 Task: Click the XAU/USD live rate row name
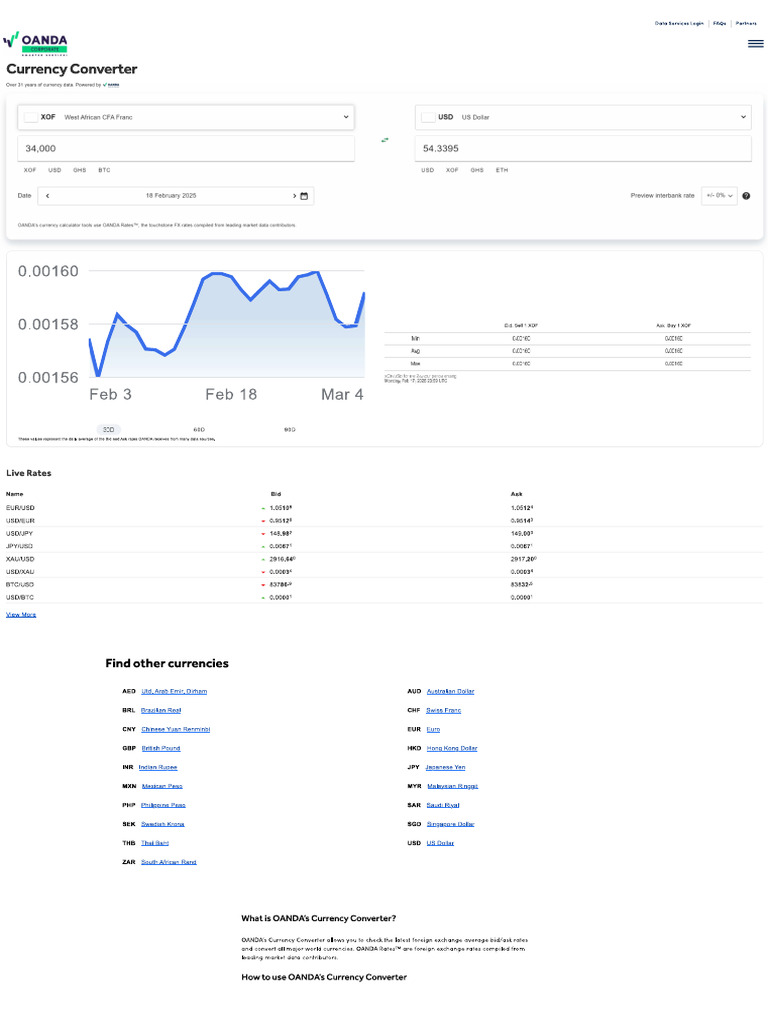coord(20,559)
